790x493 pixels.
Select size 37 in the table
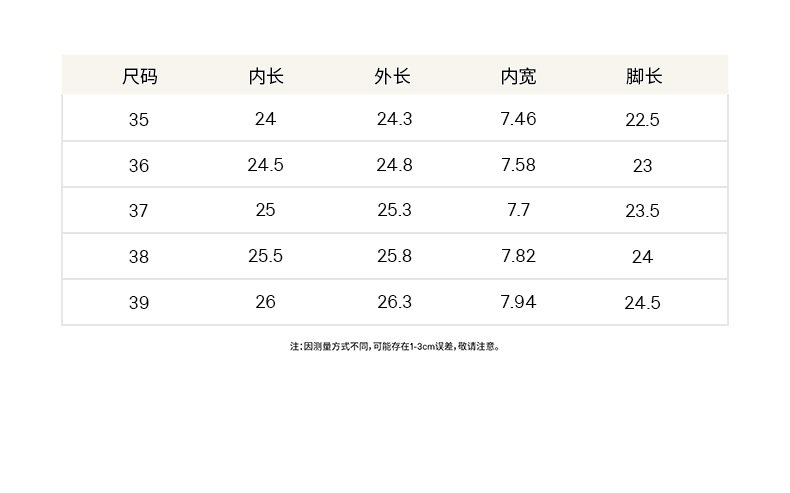[139, 211]
